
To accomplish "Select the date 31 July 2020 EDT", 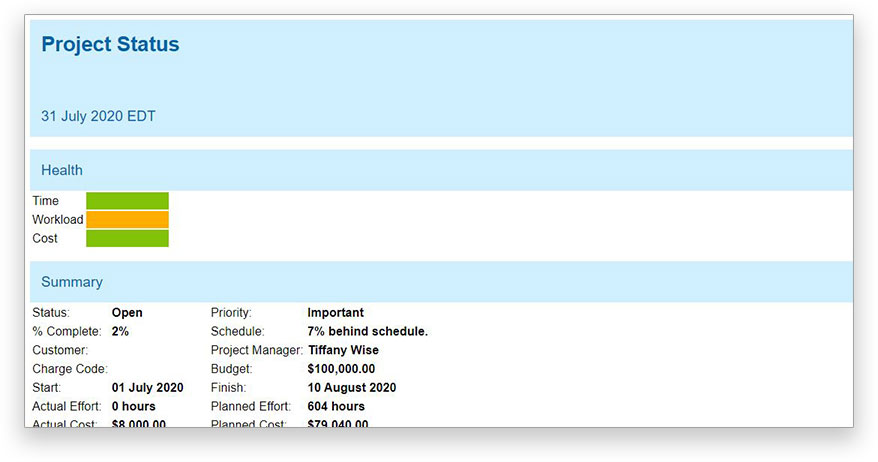I will pyautogui.click(x=98, y=116).
